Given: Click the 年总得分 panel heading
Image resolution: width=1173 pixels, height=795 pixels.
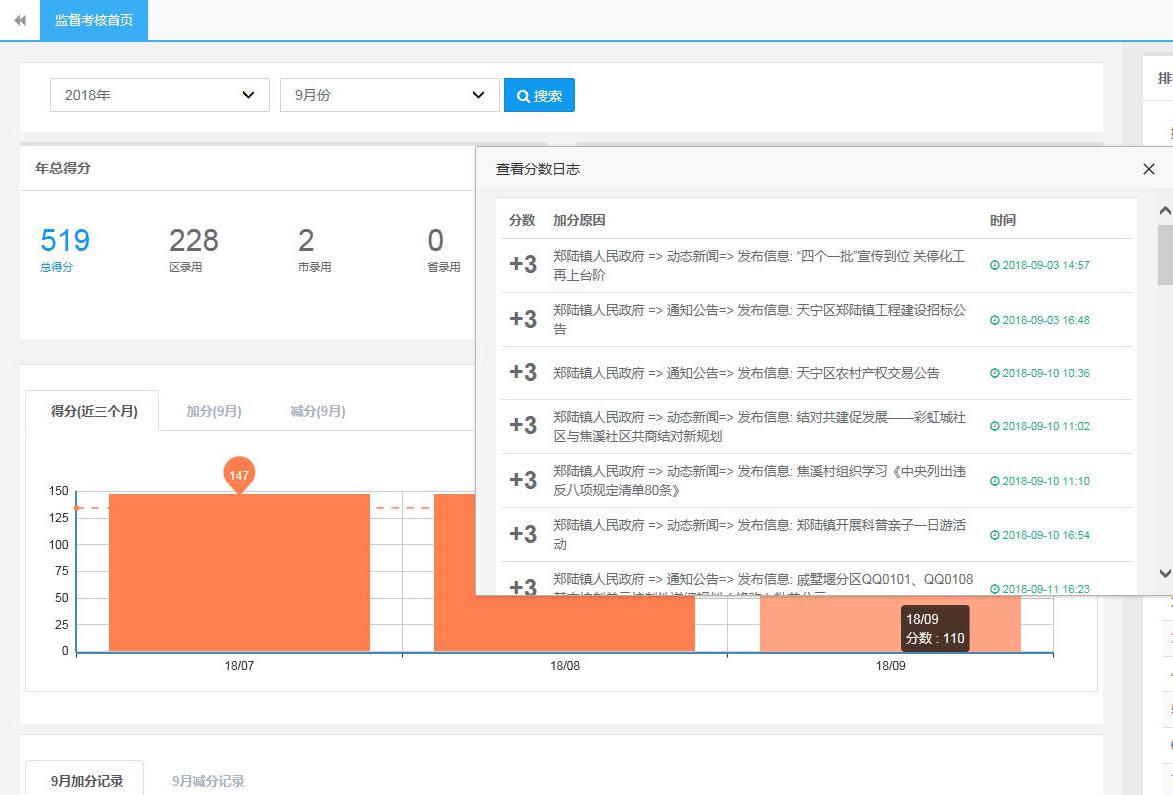Looking at the screenshot, I should coord(63,168).
